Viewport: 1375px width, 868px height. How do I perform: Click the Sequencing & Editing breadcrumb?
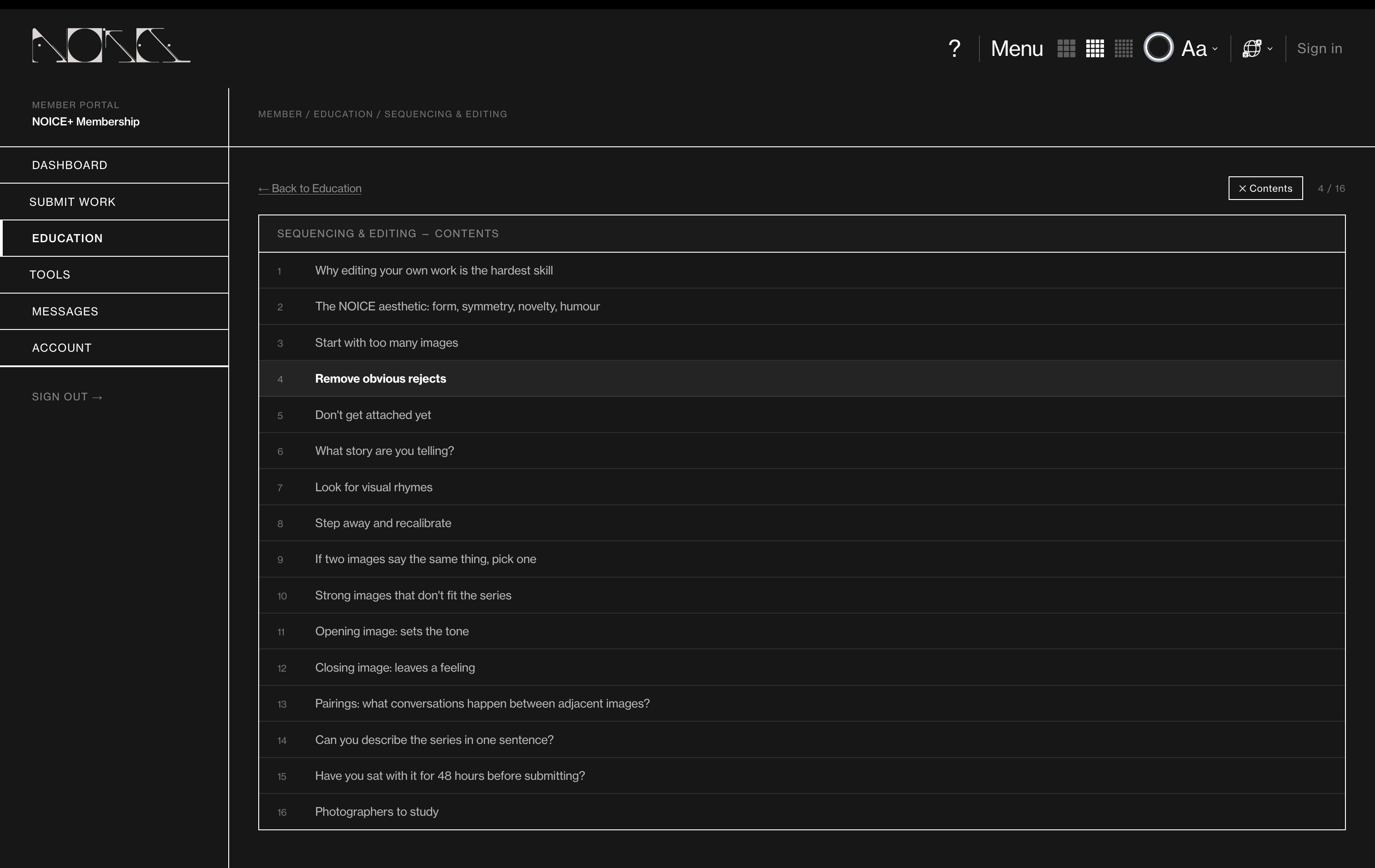pyautogui.click(x=446, y=114)
